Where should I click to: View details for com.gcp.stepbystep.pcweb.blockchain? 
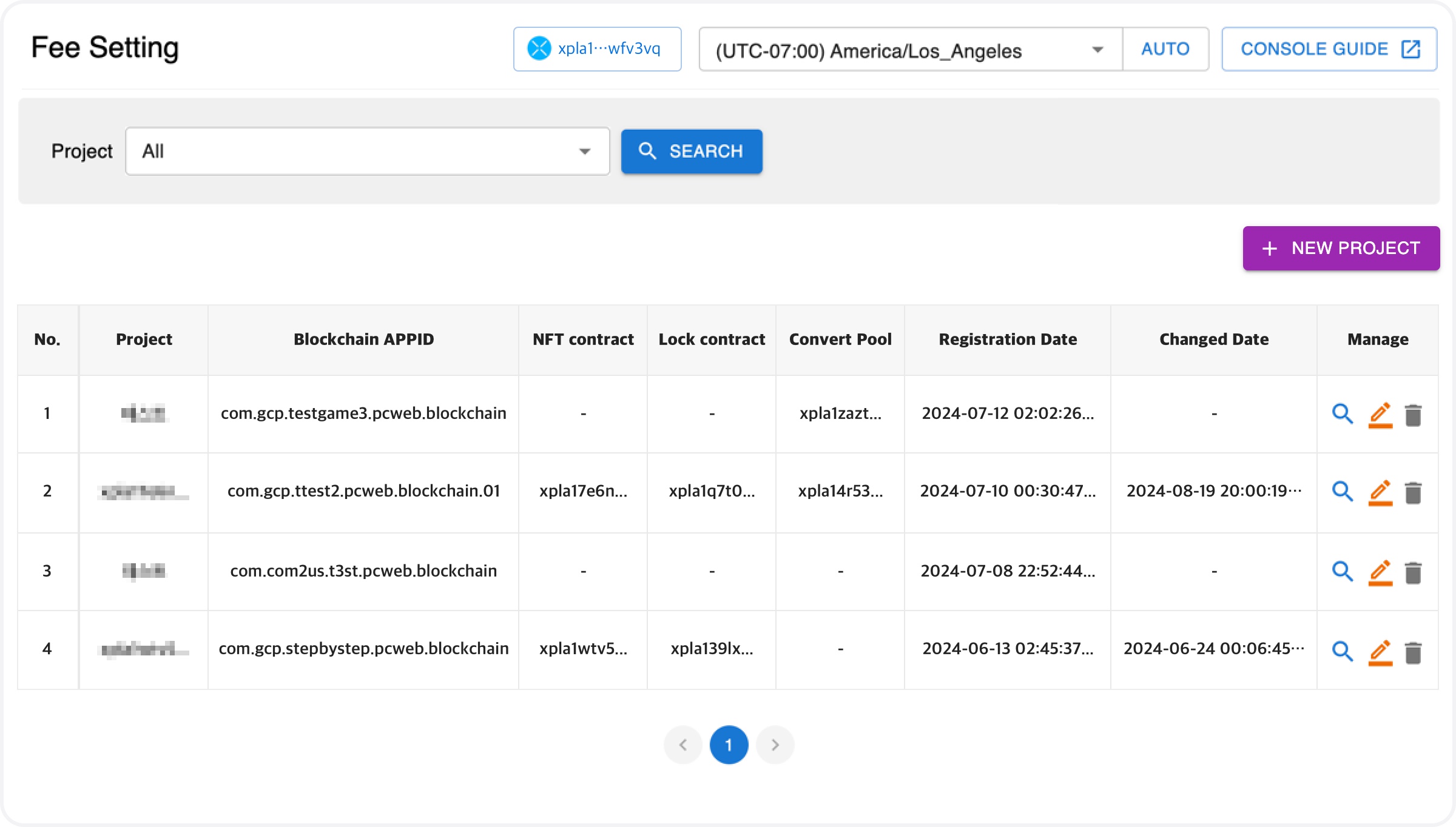pyautogui.click(x=1342, y=652)
